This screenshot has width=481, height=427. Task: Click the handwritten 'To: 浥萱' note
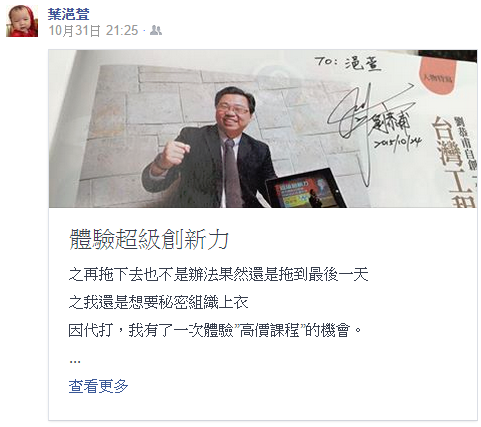[348, 63]
